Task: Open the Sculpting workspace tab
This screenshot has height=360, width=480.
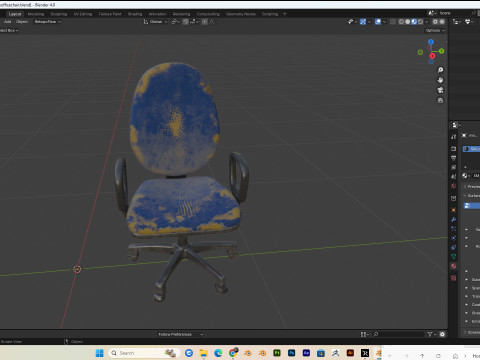Action: coord(59,14)
